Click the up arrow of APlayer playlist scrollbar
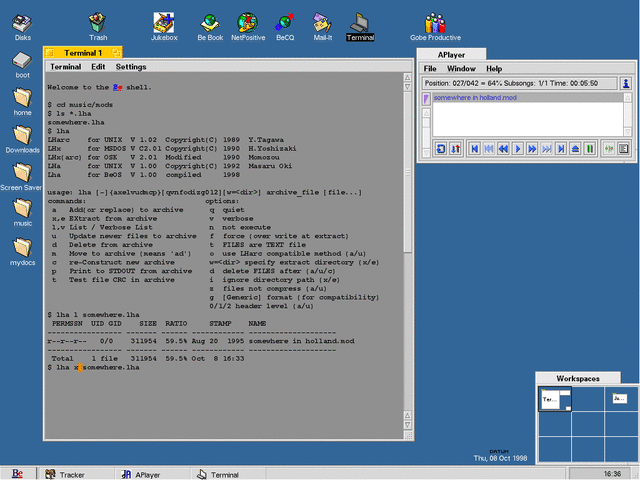This screenshot has height=480, width=640. click(627, 98)
